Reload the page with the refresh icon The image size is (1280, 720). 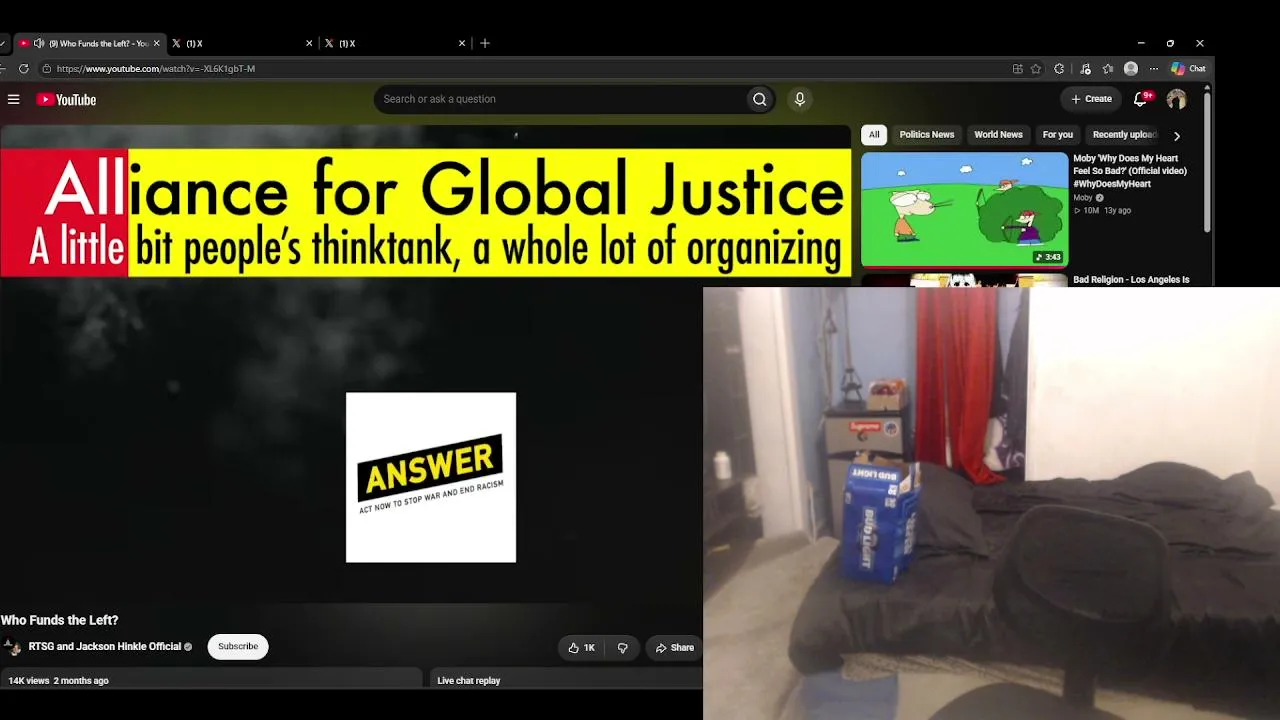[24, 69]
